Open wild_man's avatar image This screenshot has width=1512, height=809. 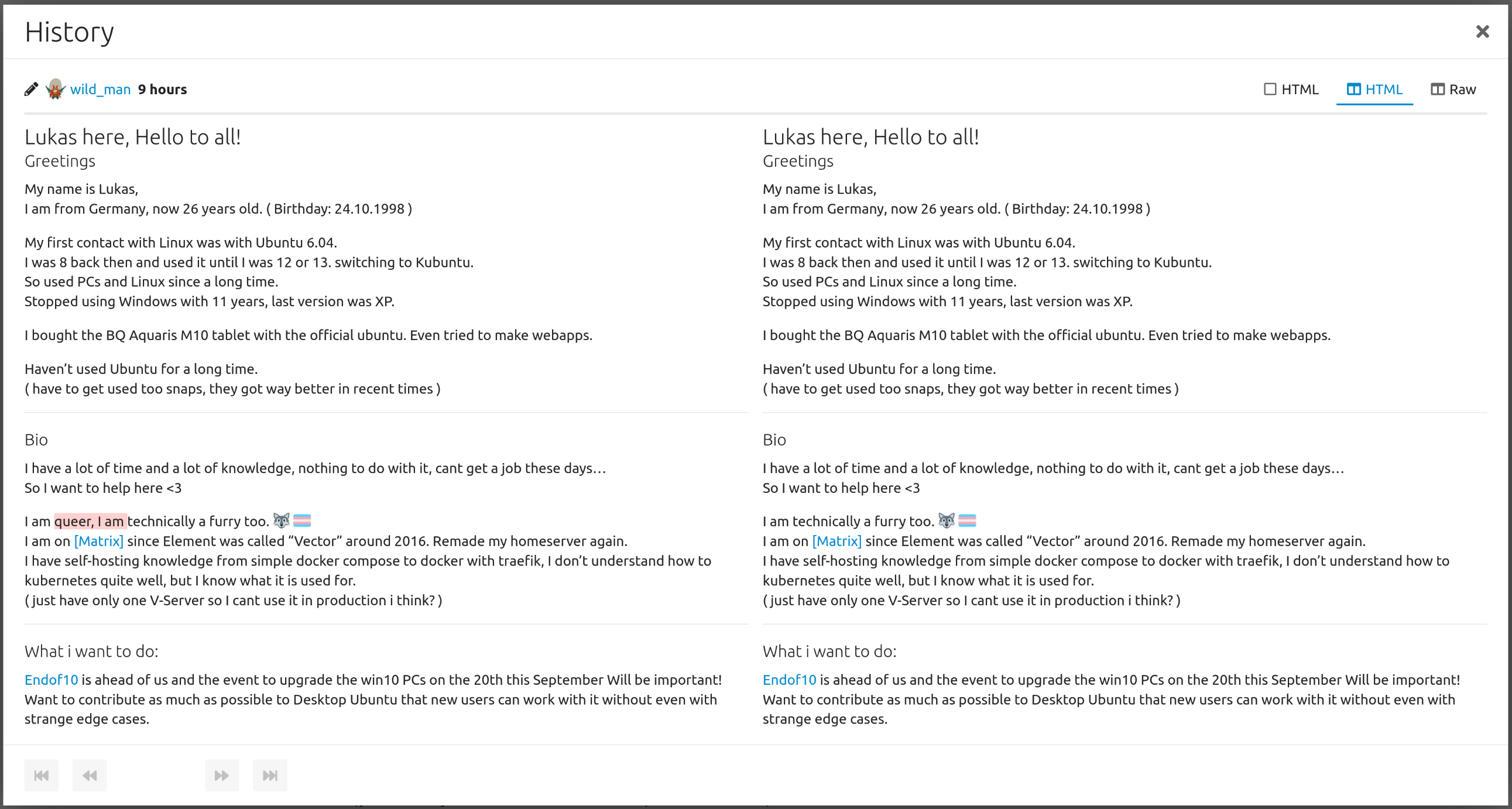(x=55, y=89)
